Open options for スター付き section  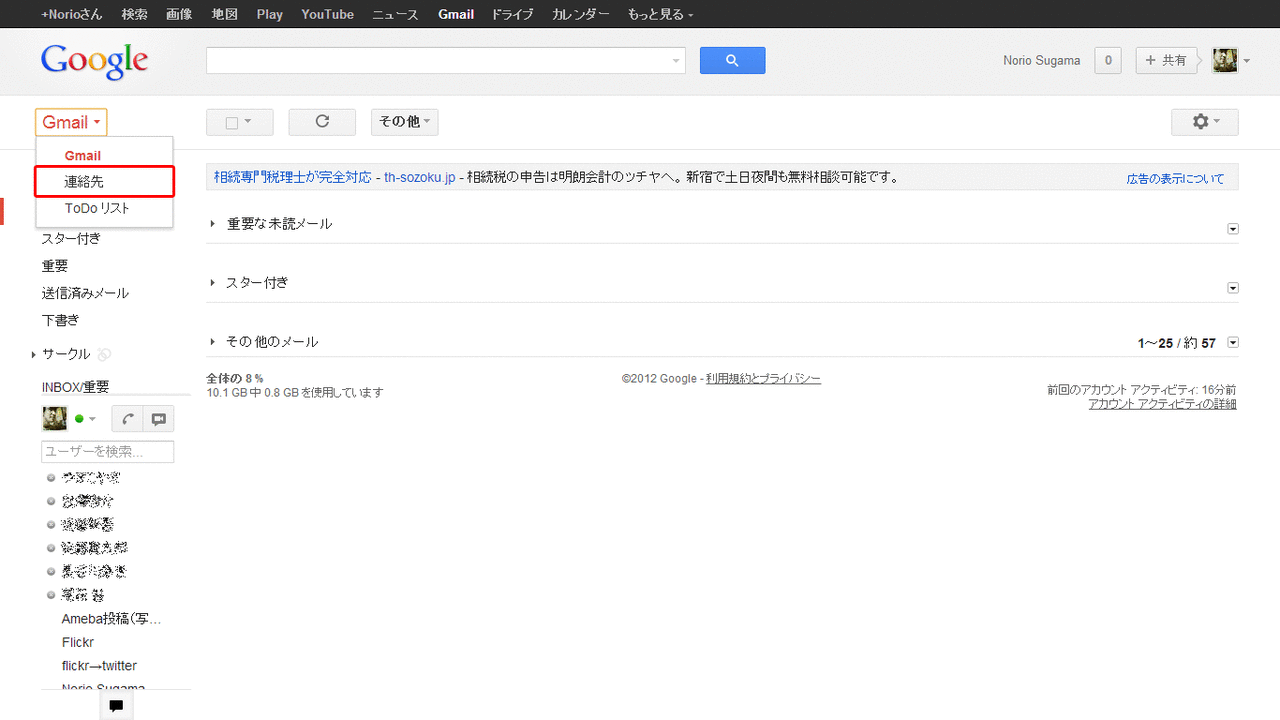tap(1233, 288)
